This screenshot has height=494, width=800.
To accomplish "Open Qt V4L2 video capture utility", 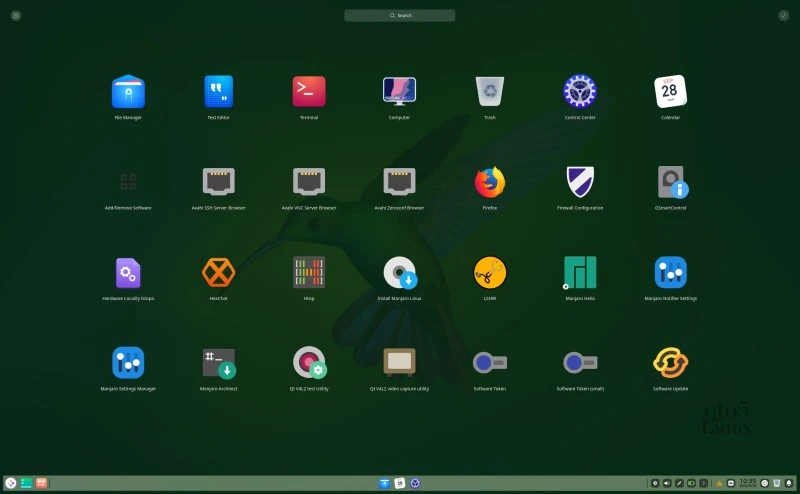I will (399, 363).
